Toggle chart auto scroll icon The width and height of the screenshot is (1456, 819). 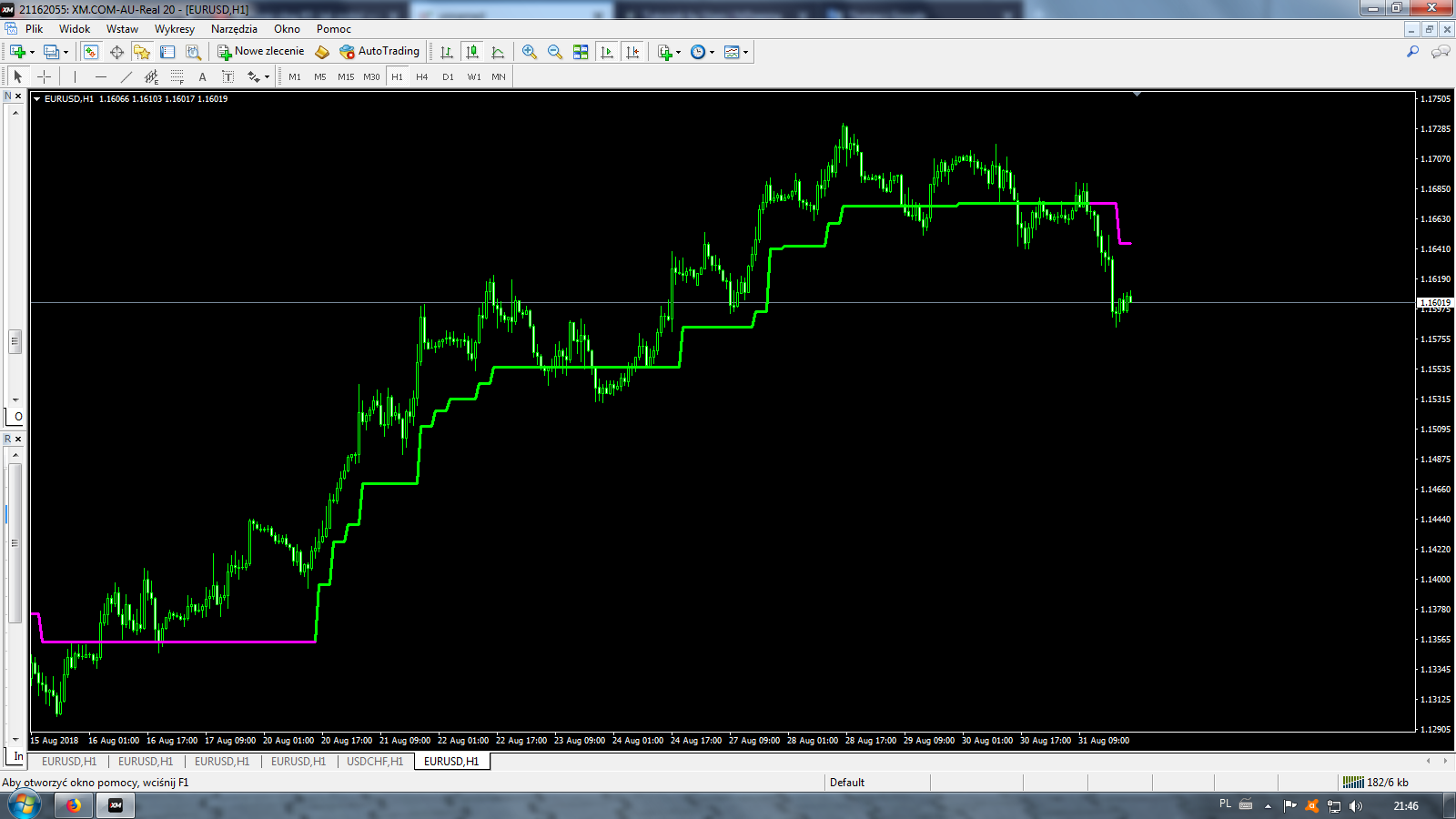pyautogui.click(x=607, y=52)
